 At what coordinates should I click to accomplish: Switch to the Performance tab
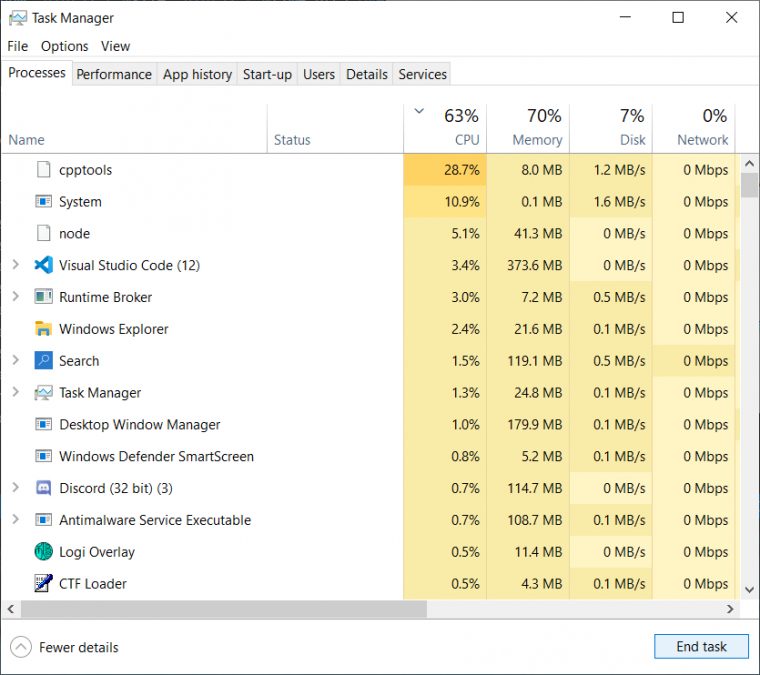(114, 74)
